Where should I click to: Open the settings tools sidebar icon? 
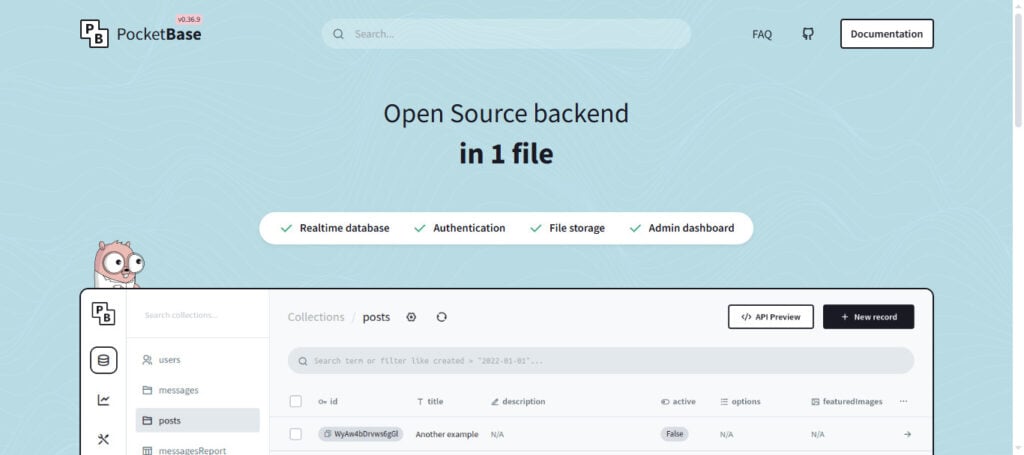point(103,439)
